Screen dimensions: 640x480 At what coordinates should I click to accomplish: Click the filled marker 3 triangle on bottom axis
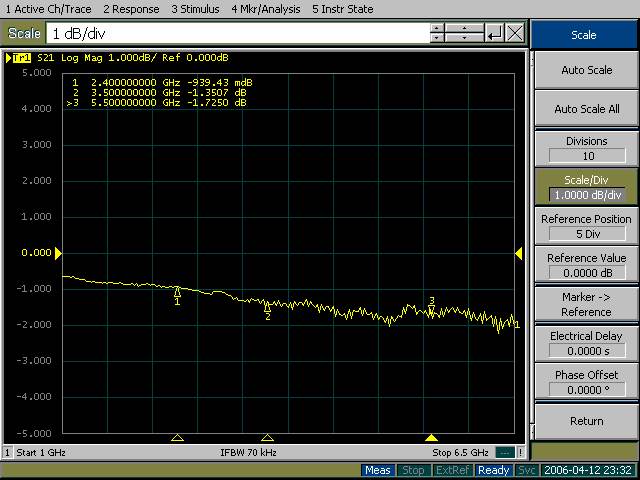coord(431,438)
